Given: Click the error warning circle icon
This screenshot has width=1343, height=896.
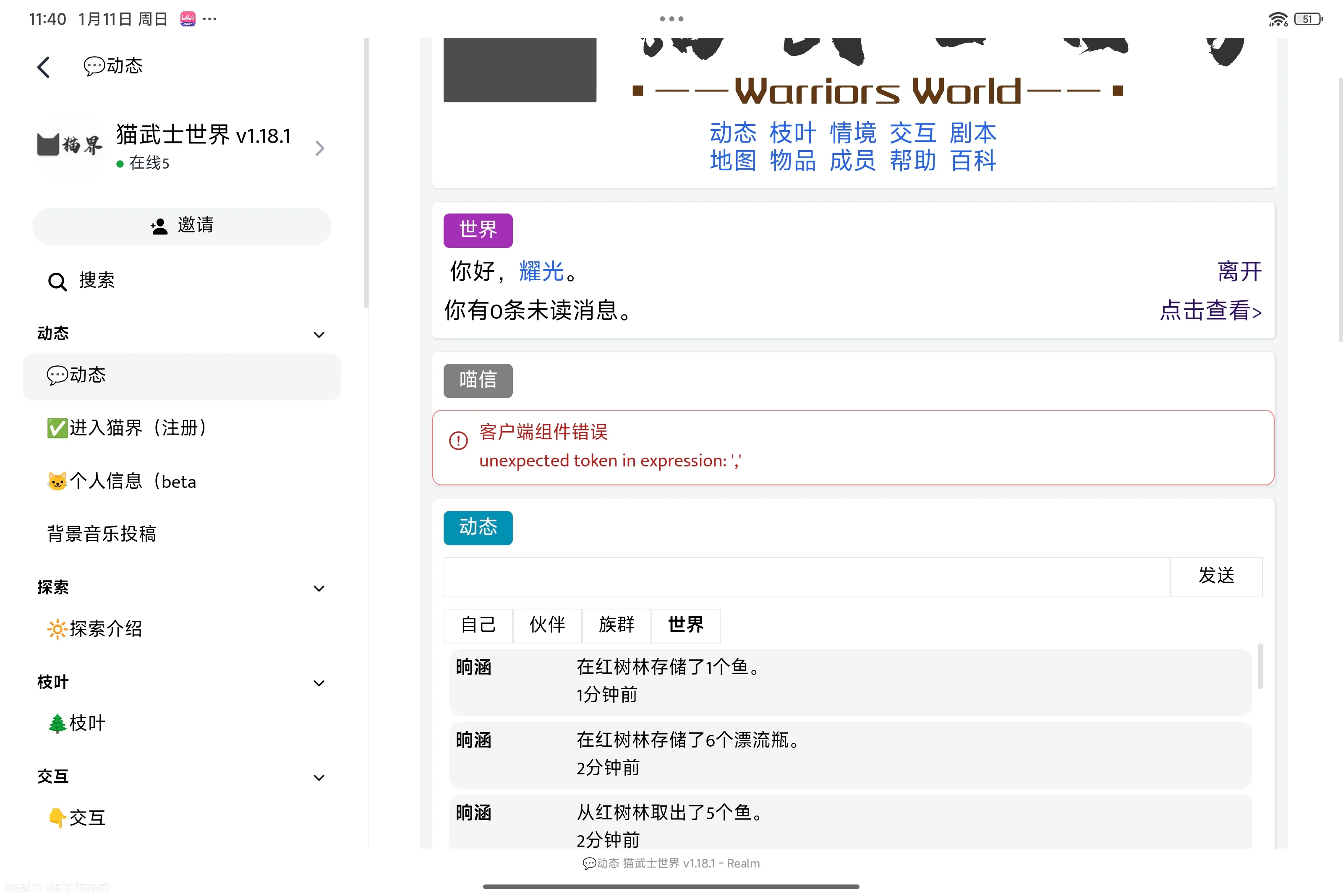Looking at the screenshot, I should (x=458, y=440).
